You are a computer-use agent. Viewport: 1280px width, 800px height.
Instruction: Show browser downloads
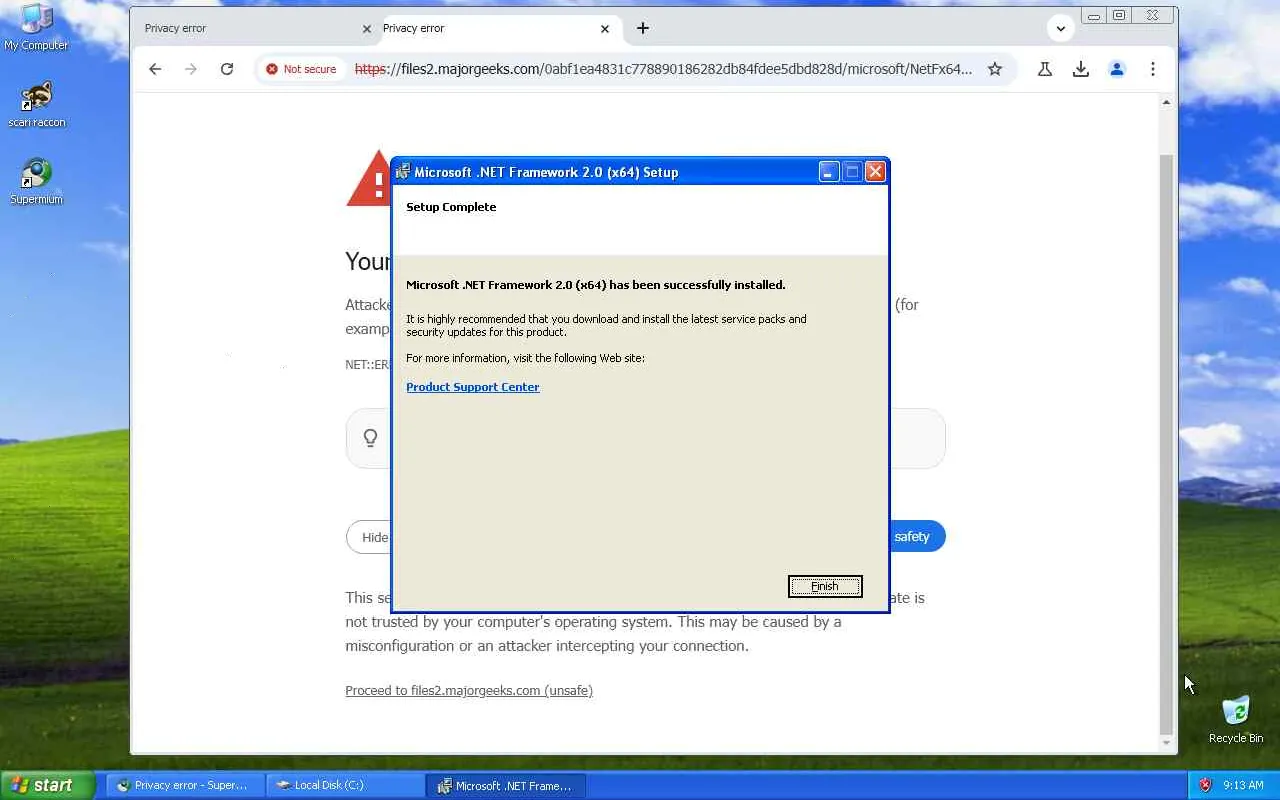tap(1081, 69)
